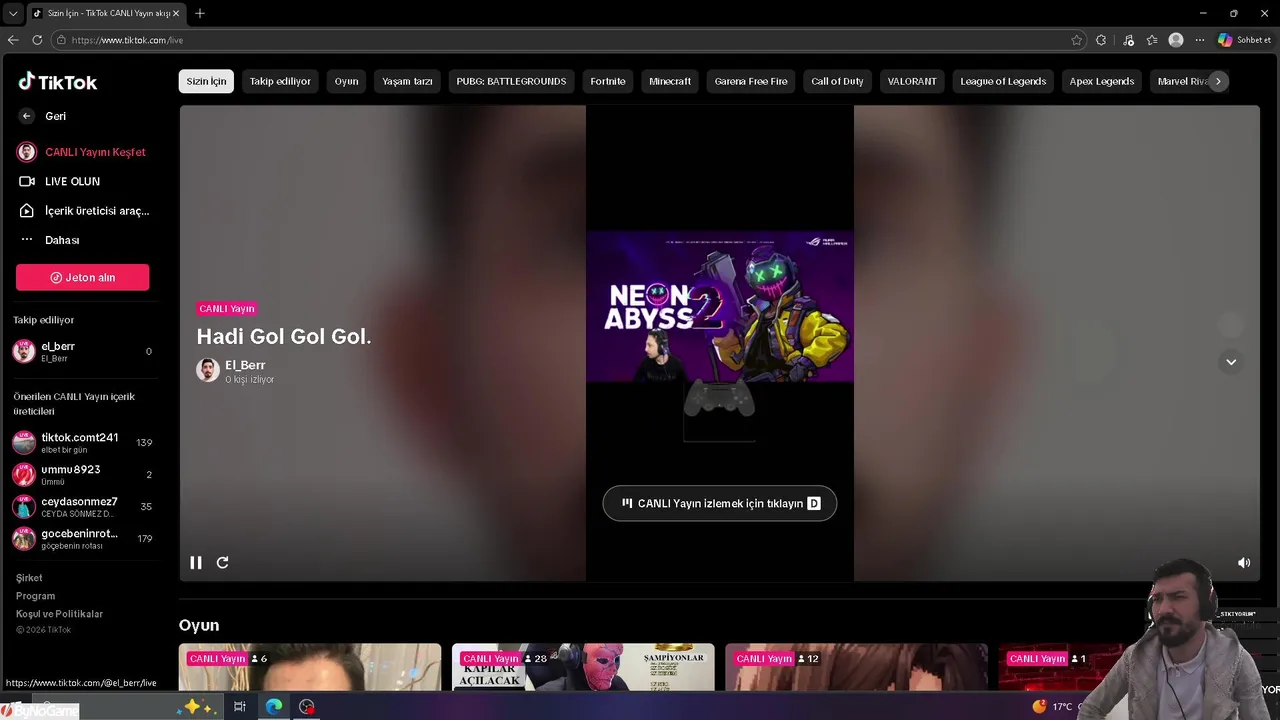Open favorites list icon in toolbar
The width and height of the screenshot is (1280, 720).
click(x=1152, y=40)
